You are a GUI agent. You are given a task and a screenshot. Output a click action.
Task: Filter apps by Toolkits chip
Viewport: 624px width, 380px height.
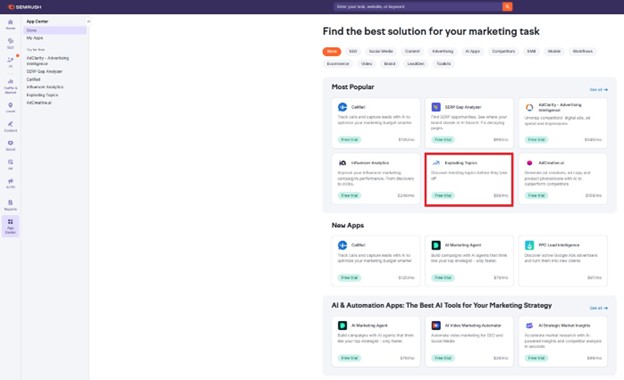pyautogui.click(x=444, y=64)
